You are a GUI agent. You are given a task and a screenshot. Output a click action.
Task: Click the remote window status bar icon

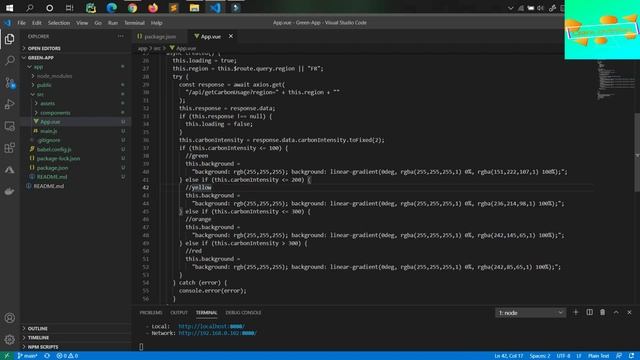7,356
